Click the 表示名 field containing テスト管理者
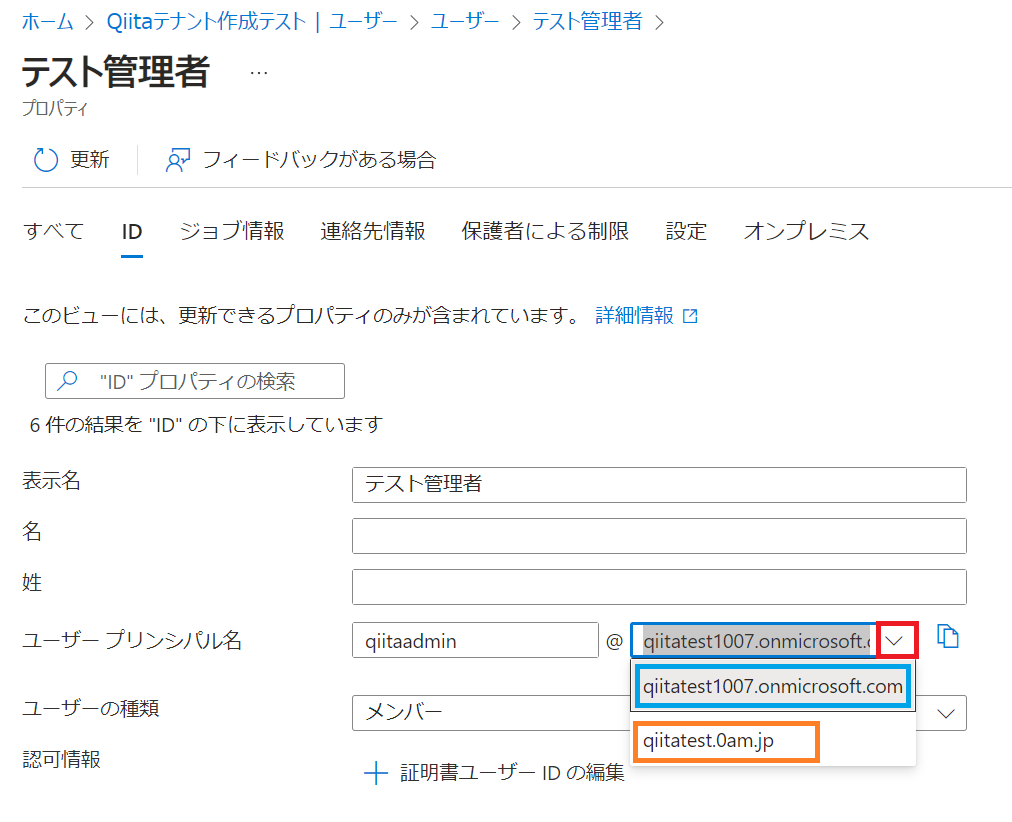Image resolution: width=1012 pixels, height=822 pixels. pos(660,485)
